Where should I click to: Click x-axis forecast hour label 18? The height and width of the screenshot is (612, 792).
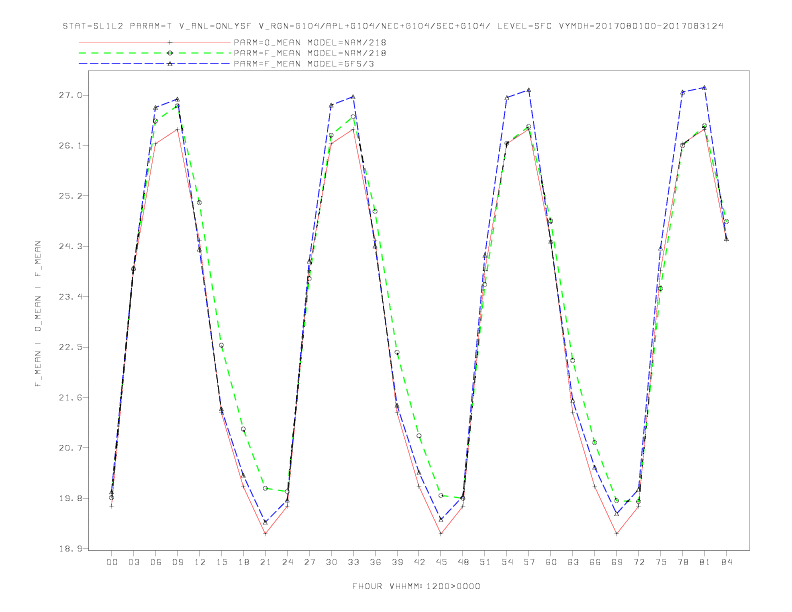pos(243,562)
